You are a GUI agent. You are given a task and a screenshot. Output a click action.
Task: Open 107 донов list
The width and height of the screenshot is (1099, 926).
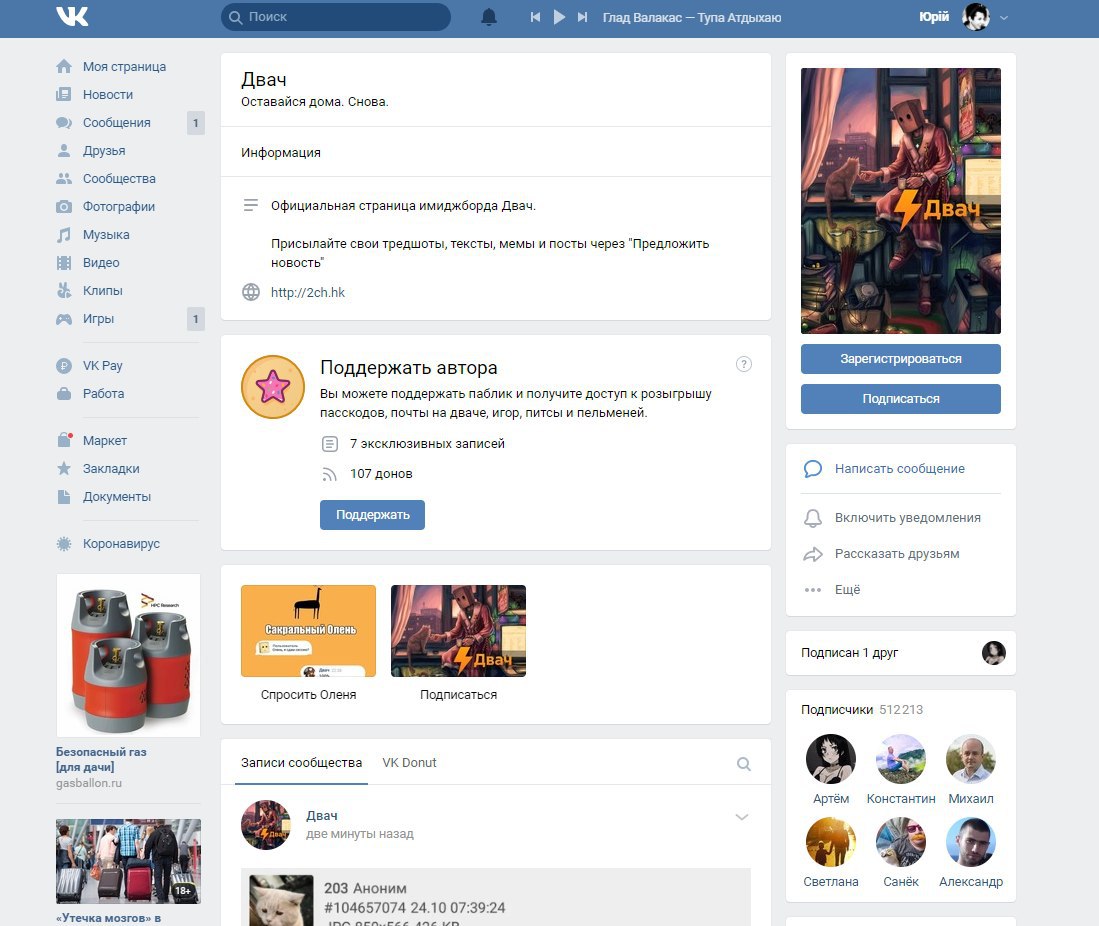pyautogui.click(x=381, y=474)
